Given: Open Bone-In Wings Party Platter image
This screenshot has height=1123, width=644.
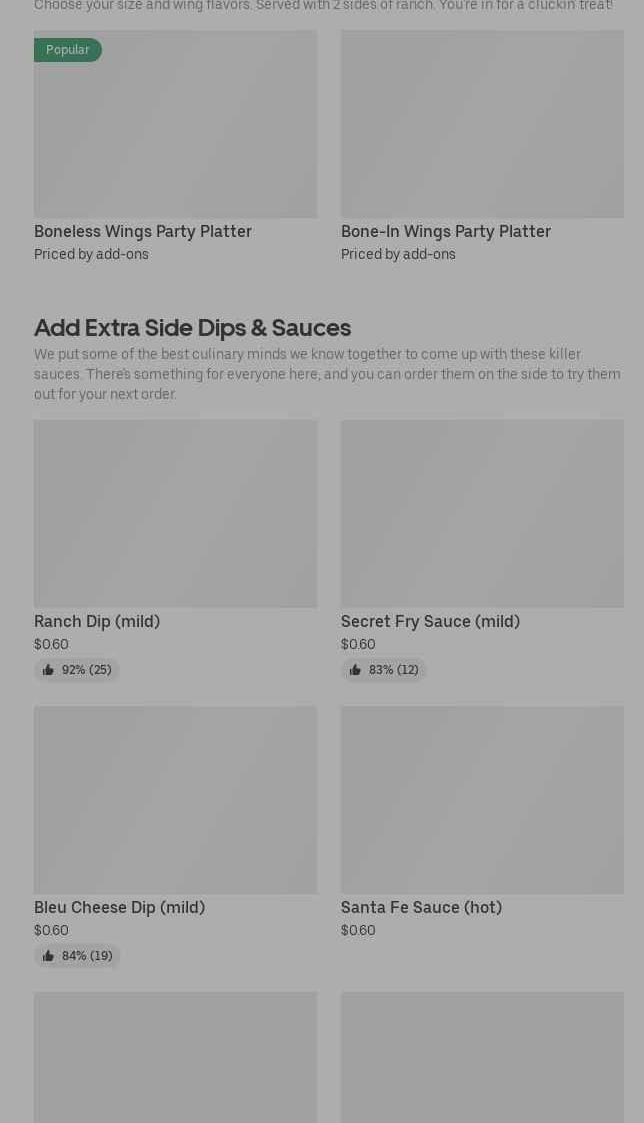Looking at the screenshot, I should click(x=482, y=124).
